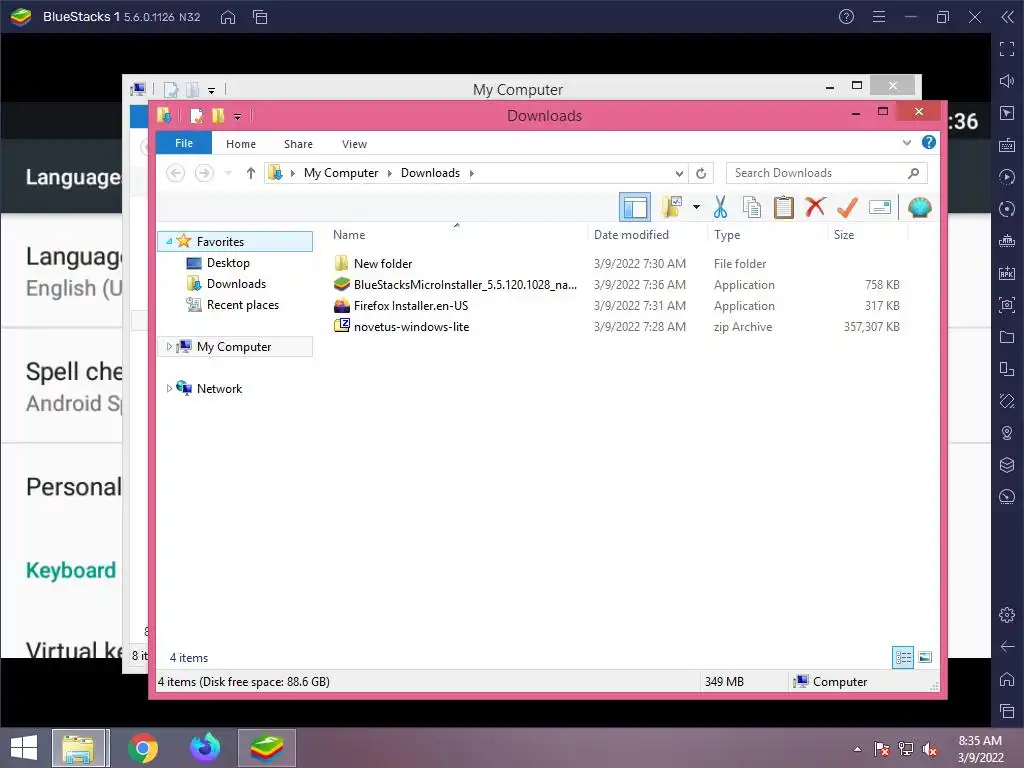Click the quick access Properties icon in title bar
The height and width of the screenshot is (768, 1024).
tap(196, 116)
